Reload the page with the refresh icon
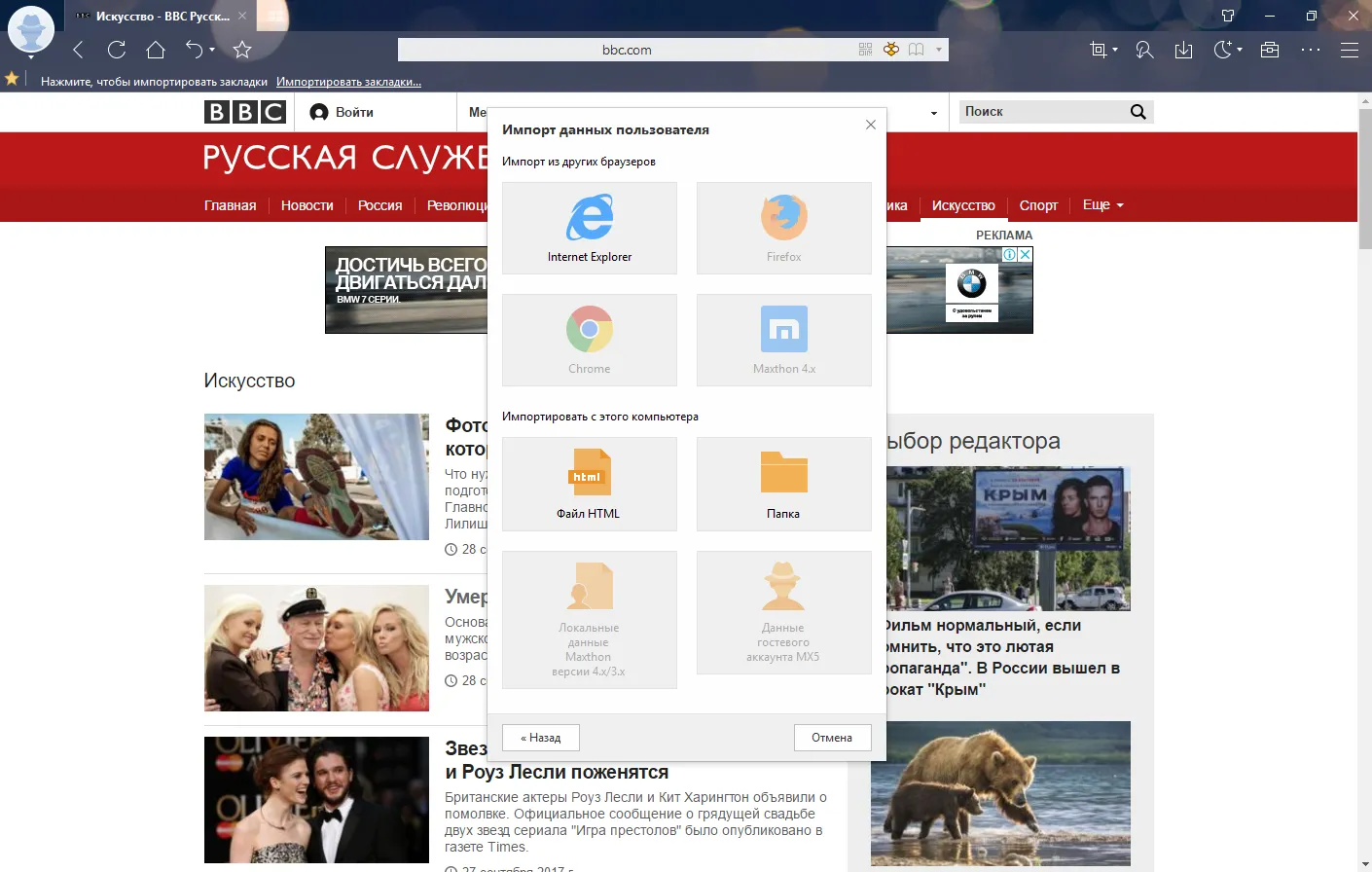This screenshot has height=872, width=1372. click(x=117, y=50)
